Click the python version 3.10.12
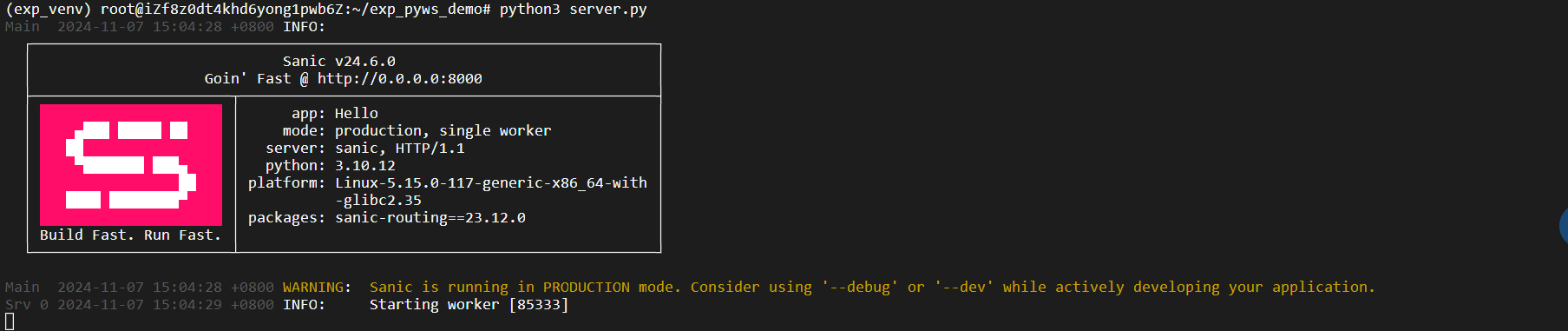Screen dimensions: 1568x331 (x=365, y=165)
